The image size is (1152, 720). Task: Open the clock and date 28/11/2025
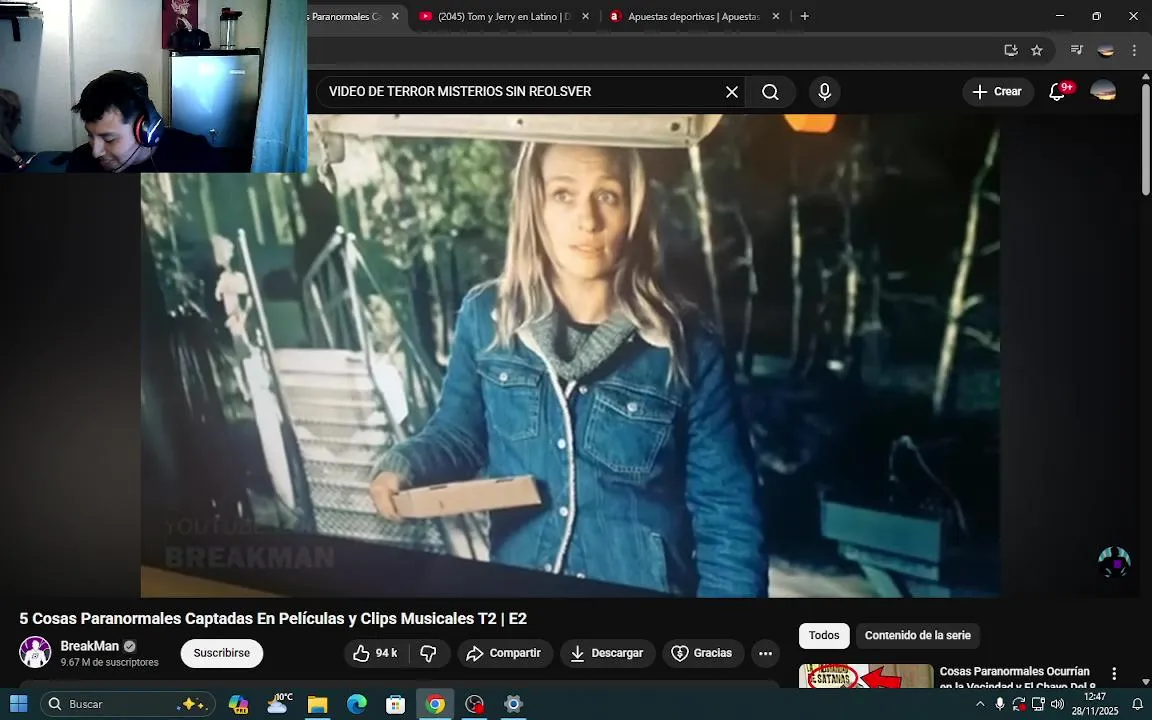1095,704
